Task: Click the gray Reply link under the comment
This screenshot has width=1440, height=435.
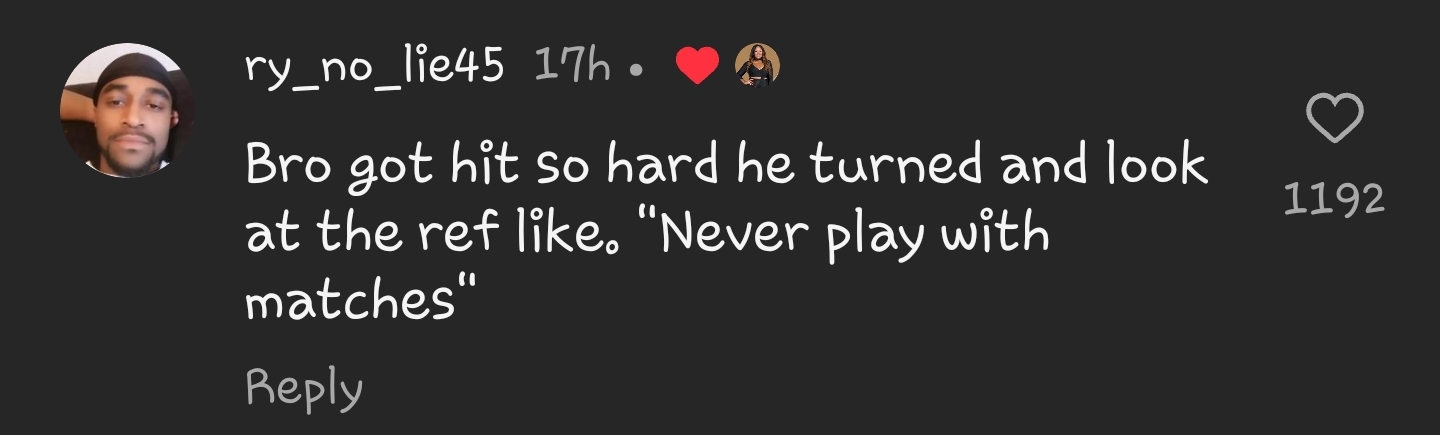Action: tap(304, 388)
